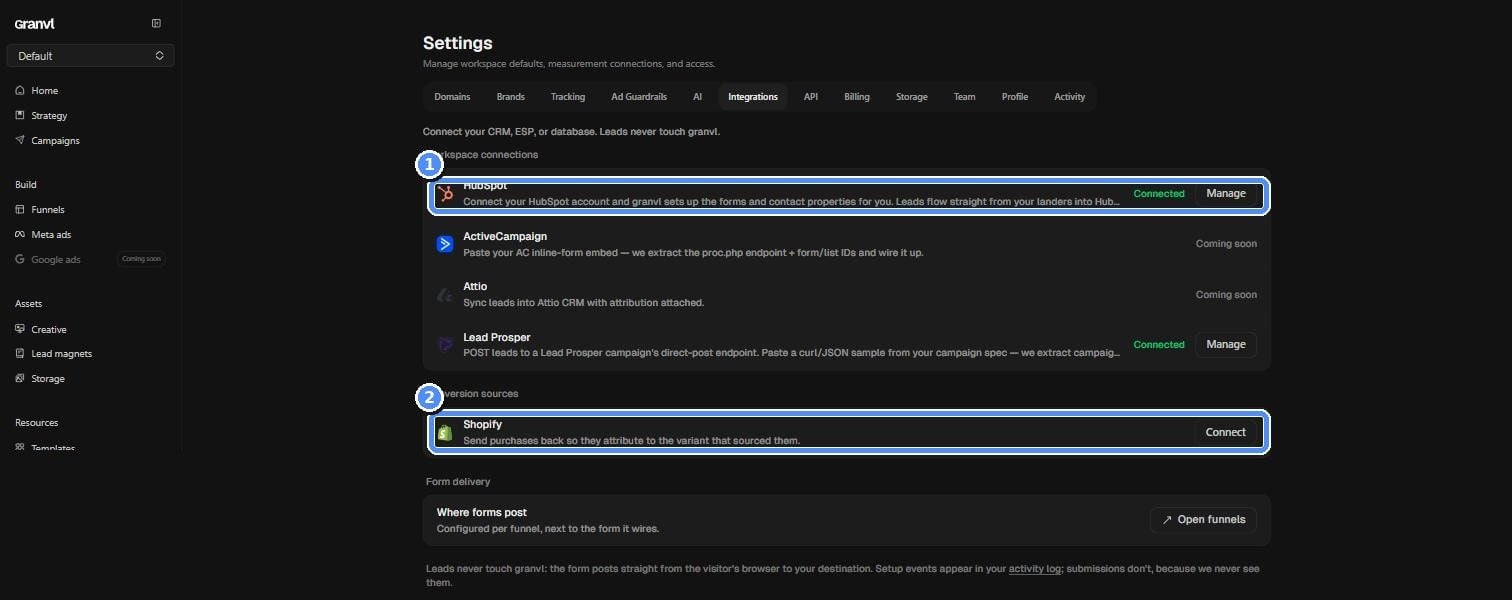Collapse the sidebar with the panel icon

[x=156, y=23]
